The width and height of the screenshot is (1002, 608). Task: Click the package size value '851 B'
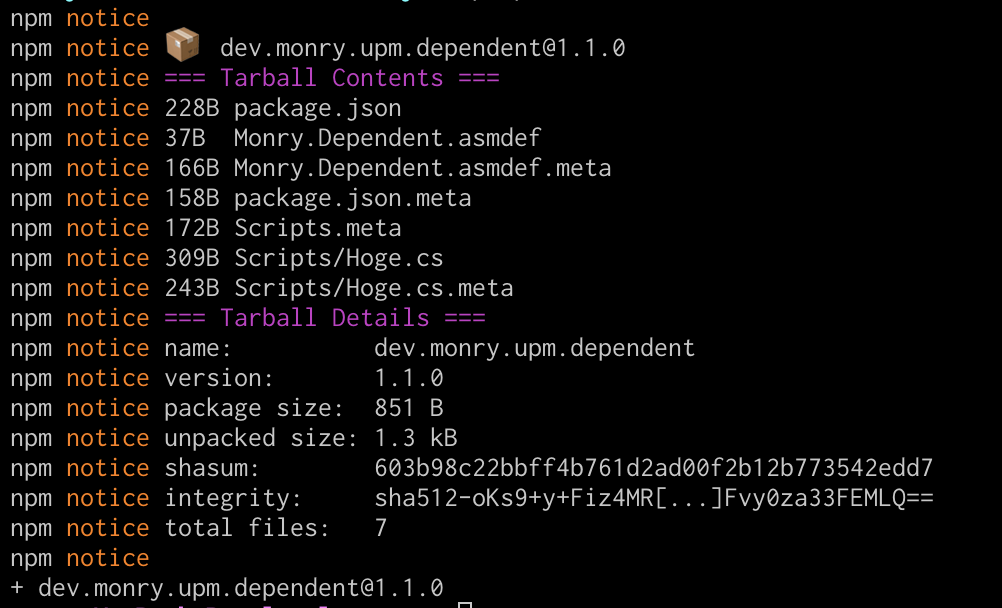(409, 409)
